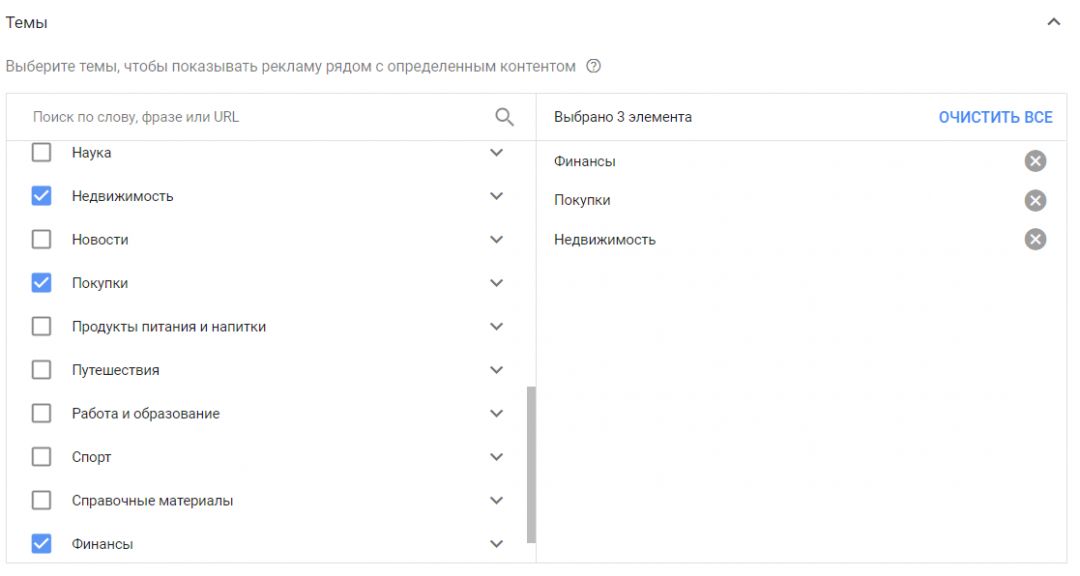Viewport: 1080px width, 576px height.
Task: Check the Наука checkbox
Action: (x=41, y=152)
